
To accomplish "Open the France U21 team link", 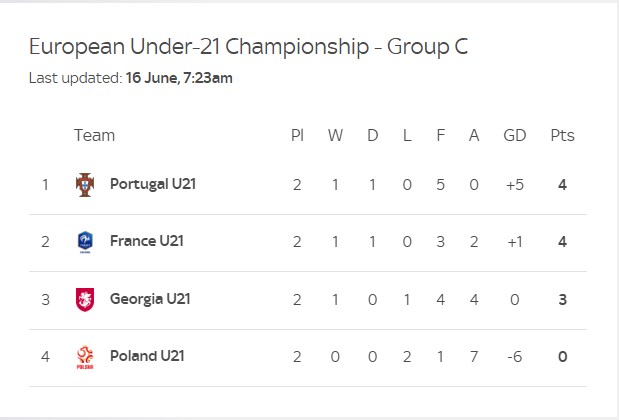I will pos(146,241).
